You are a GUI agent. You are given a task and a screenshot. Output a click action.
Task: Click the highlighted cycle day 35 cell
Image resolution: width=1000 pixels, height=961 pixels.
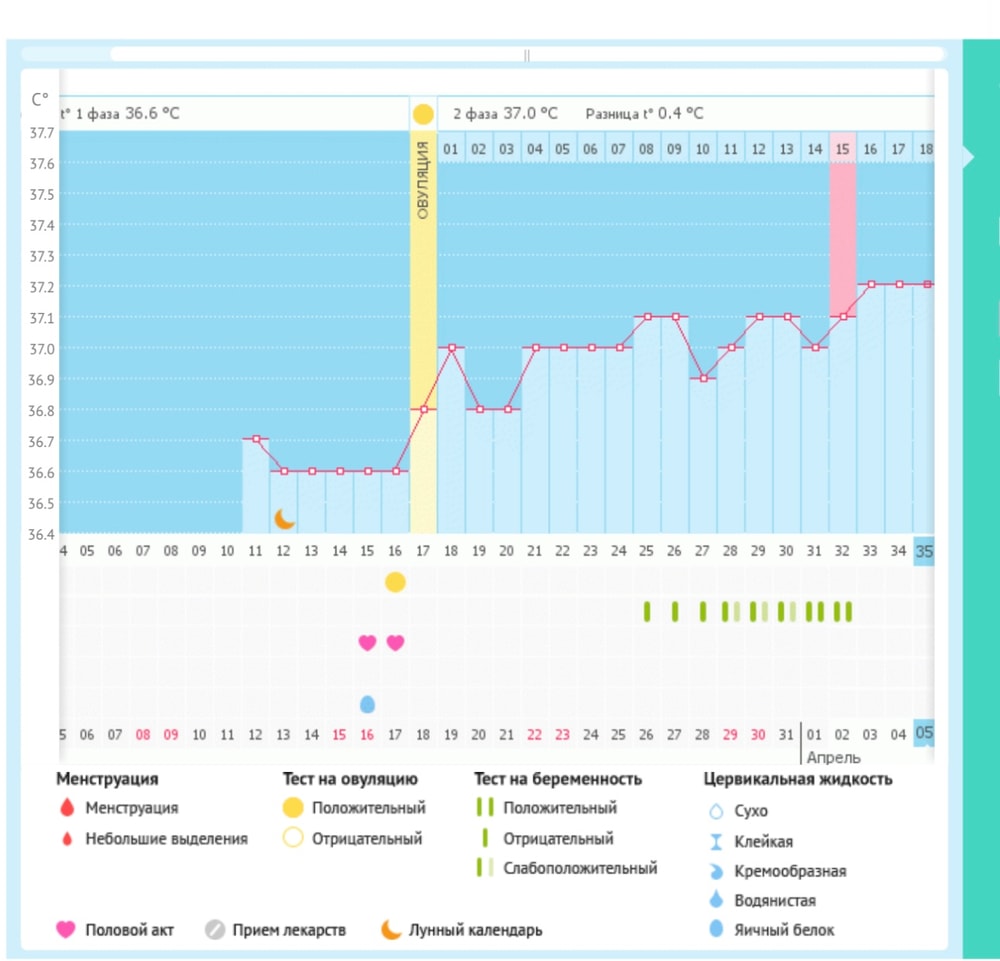point(924,550)
